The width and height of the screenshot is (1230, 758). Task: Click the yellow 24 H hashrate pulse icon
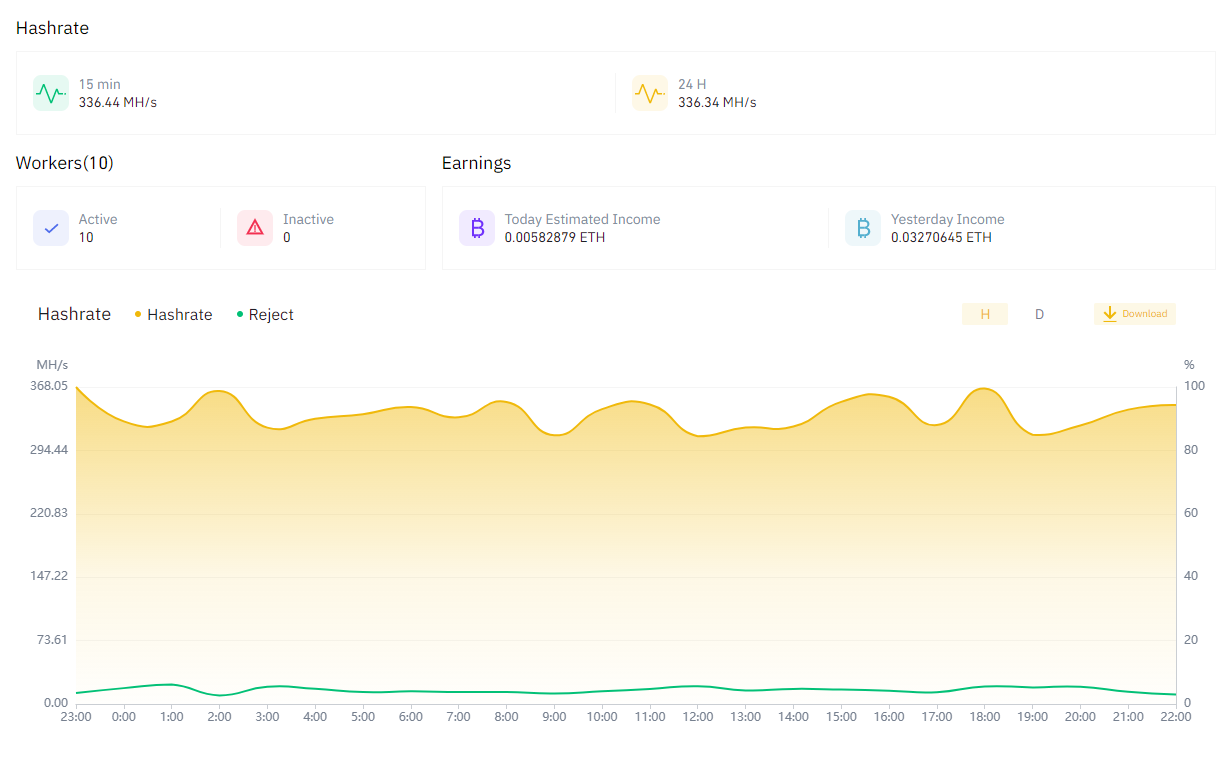[650, 93]
